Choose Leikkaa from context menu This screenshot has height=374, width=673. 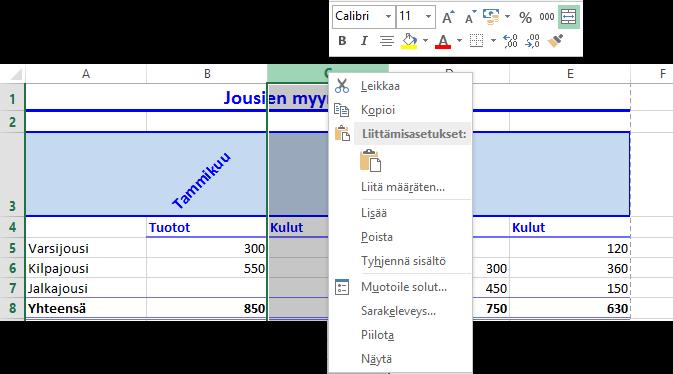pyautogui.click(x=400, y=86)
